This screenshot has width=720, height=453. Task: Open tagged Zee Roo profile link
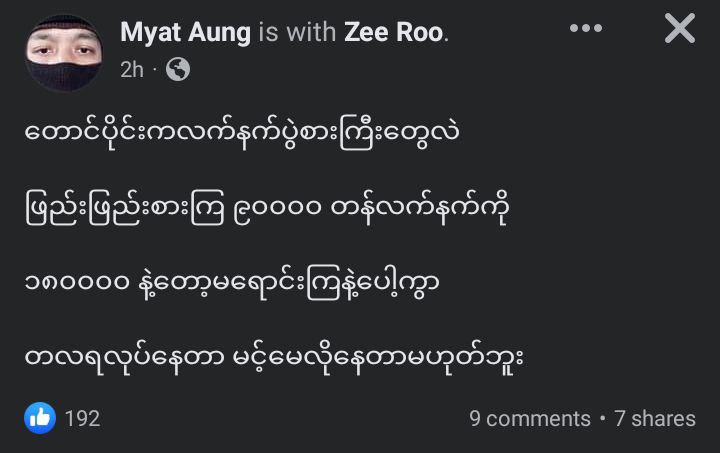[395, 32]
